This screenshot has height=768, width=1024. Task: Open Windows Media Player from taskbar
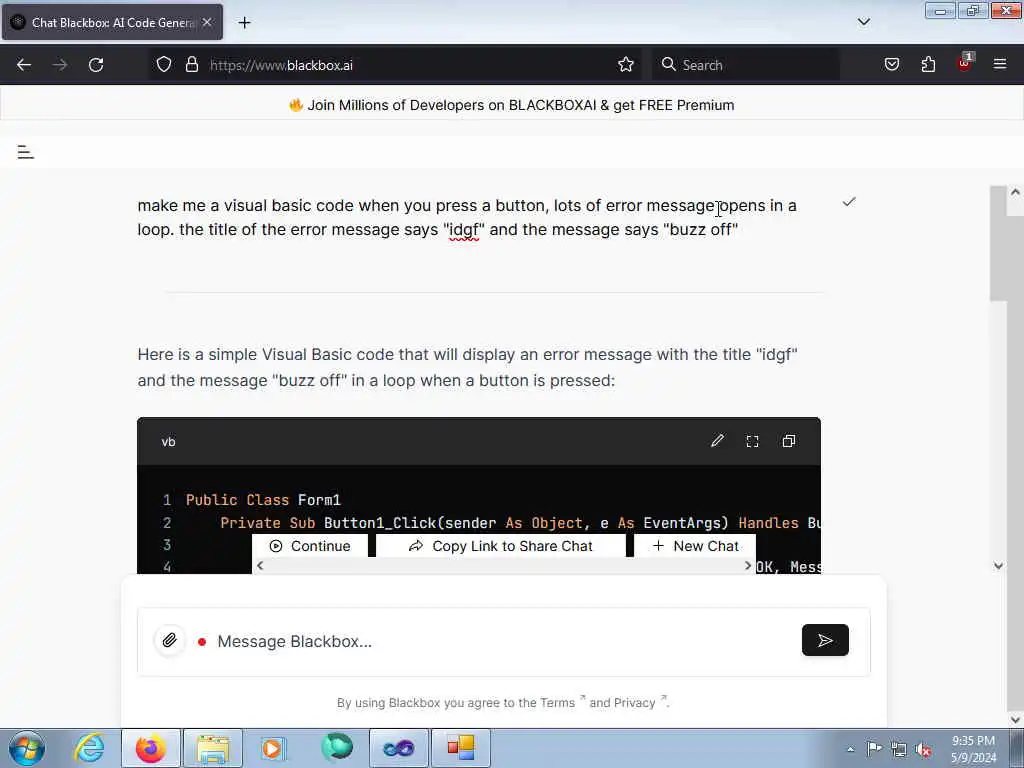tap(274, 748)
